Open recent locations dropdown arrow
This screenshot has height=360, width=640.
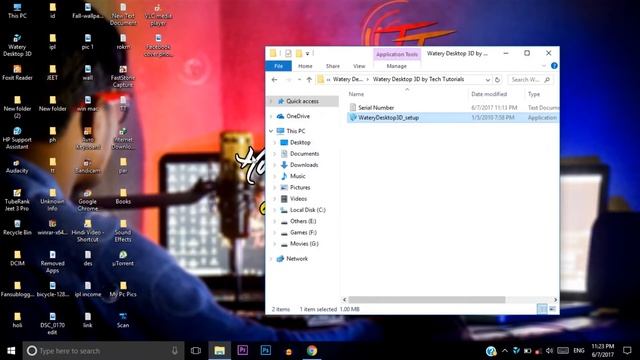click(299, 80)
